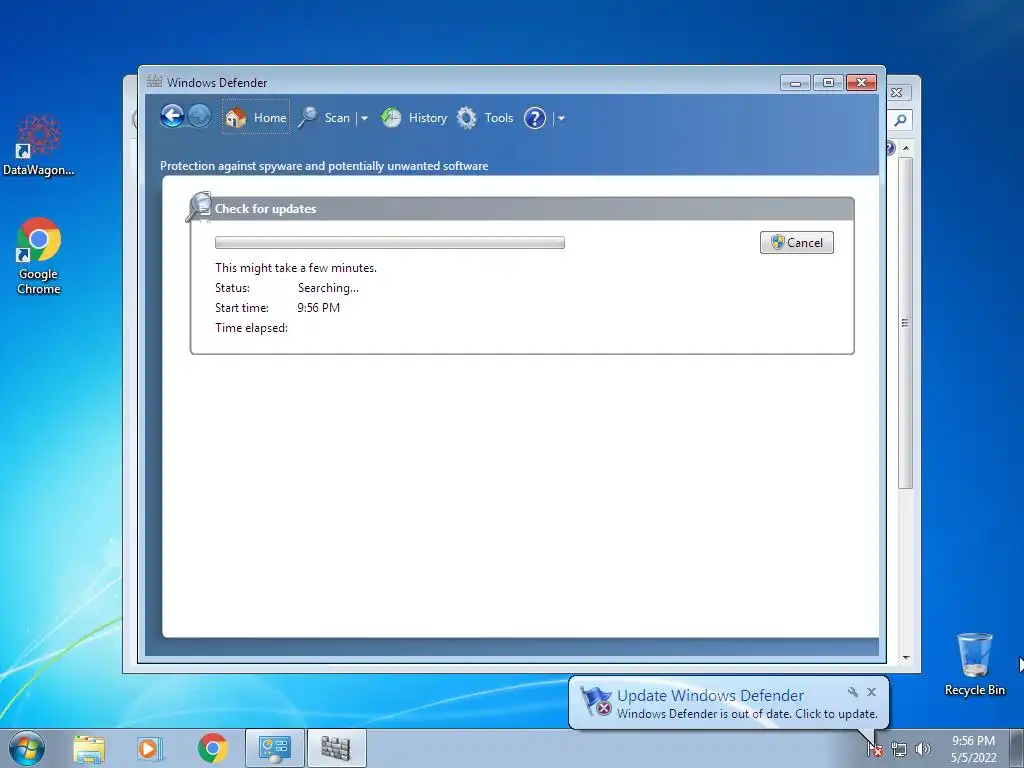Image resolution: width=1024 pixels, height=768 pixels.
Task: Click the Show desktop strip on the taskbar
Action: (1017, 749)
